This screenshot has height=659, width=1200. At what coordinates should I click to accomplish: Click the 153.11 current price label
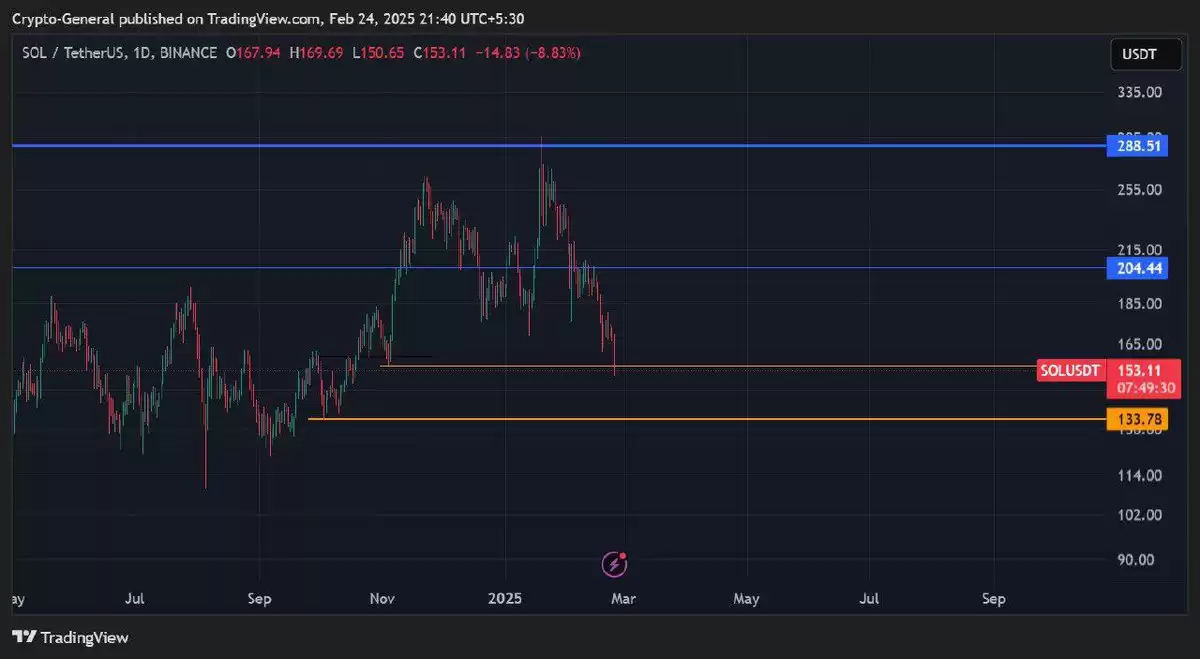1144,370
